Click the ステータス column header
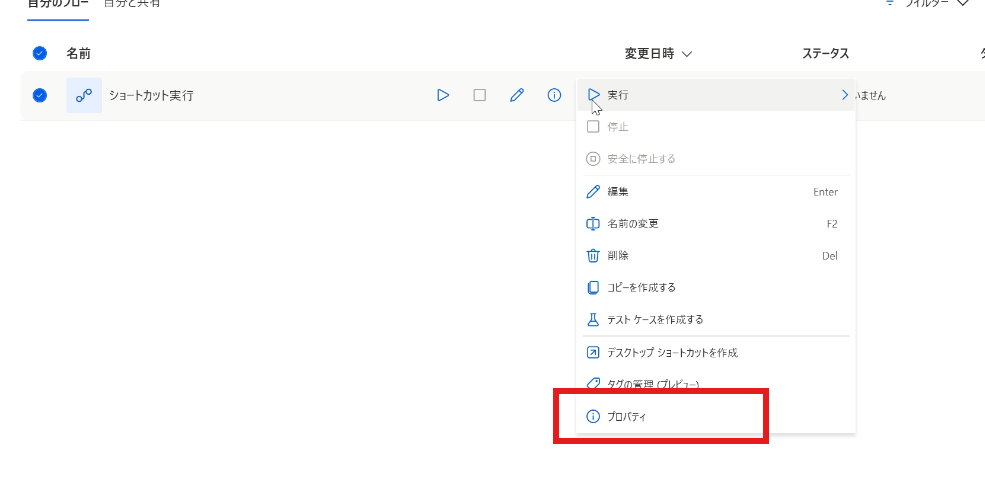This screenshot has height=493, width=985. tap(825, 54)
